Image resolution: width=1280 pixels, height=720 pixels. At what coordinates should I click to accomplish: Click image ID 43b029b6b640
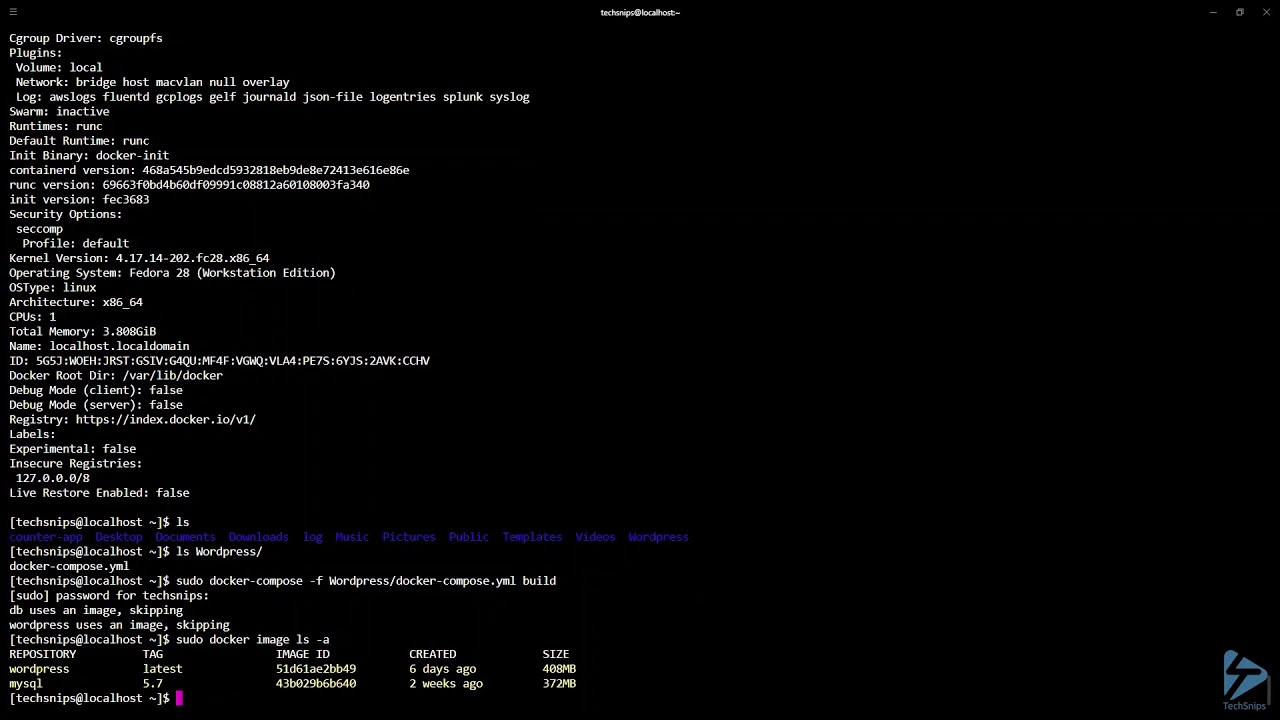tap(316, 684)
